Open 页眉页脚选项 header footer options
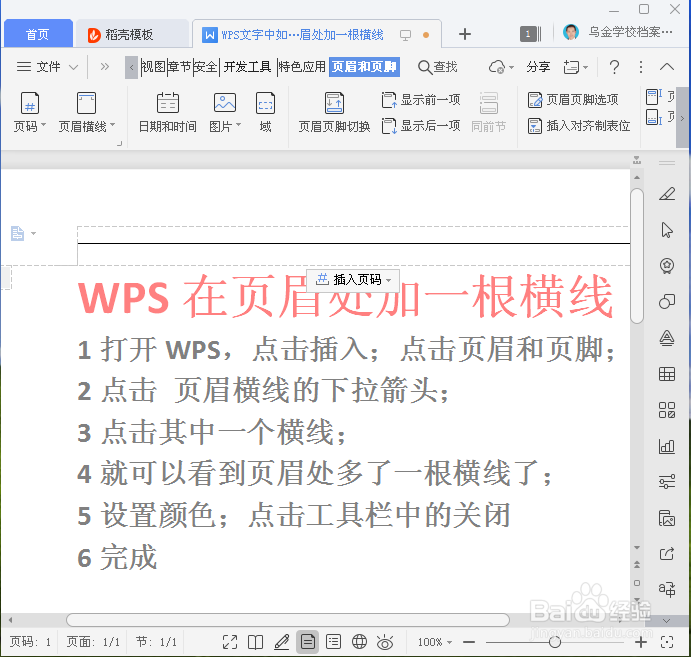 [x=573, y=100]
